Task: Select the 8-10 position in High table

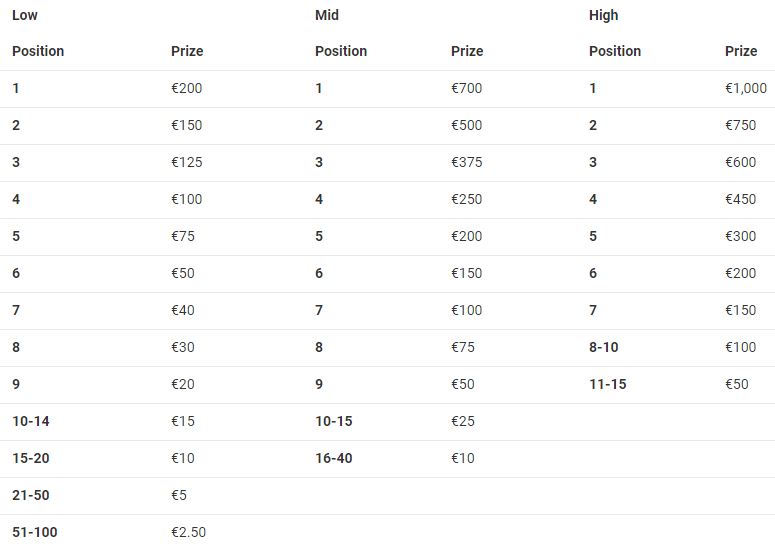Action: (x=603, y=347)
